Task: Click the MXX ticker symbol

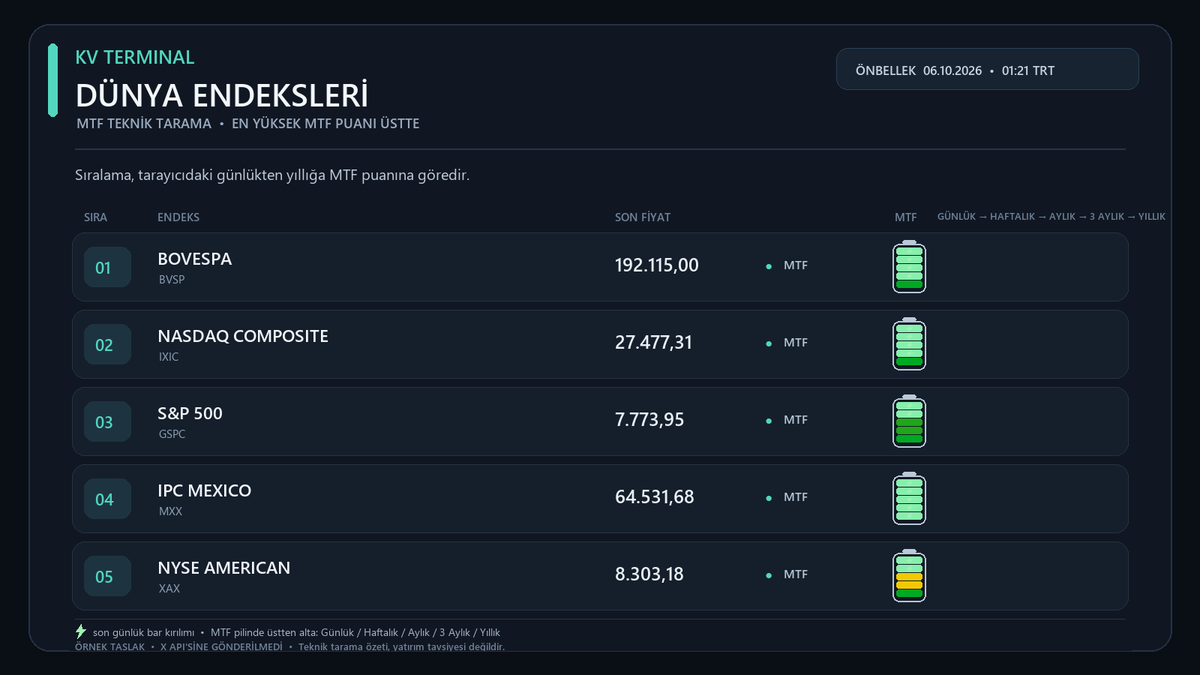Action: point(170,511)
